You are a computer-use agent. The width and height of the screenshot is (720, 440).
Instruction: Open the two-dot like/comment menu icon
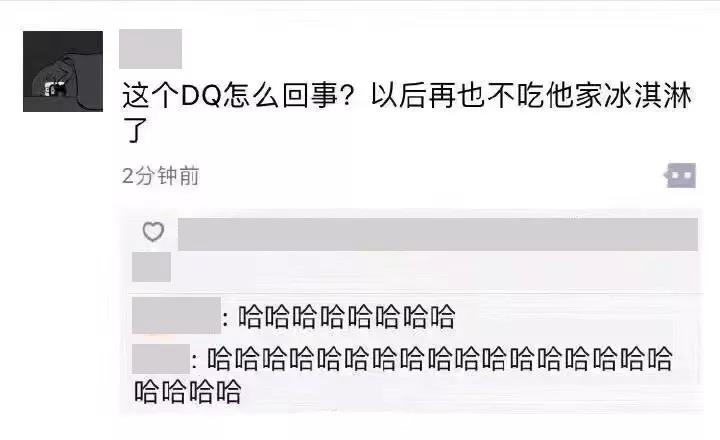pyautogui.click(x=680, y=175)
